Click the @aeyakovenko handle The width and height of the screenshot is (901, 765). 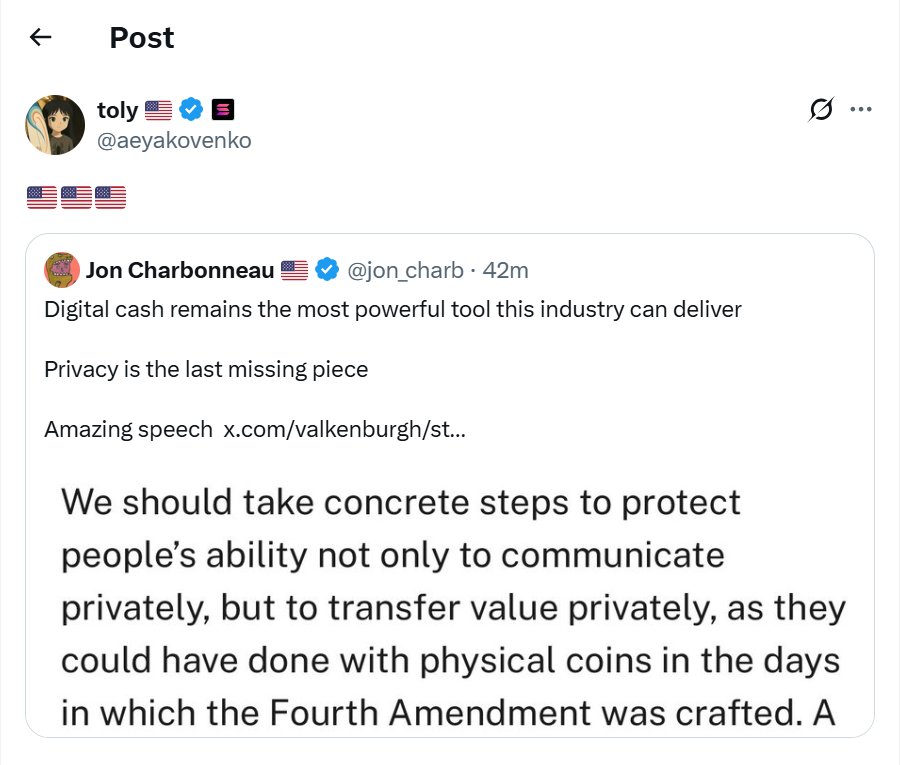pos(174,140)
